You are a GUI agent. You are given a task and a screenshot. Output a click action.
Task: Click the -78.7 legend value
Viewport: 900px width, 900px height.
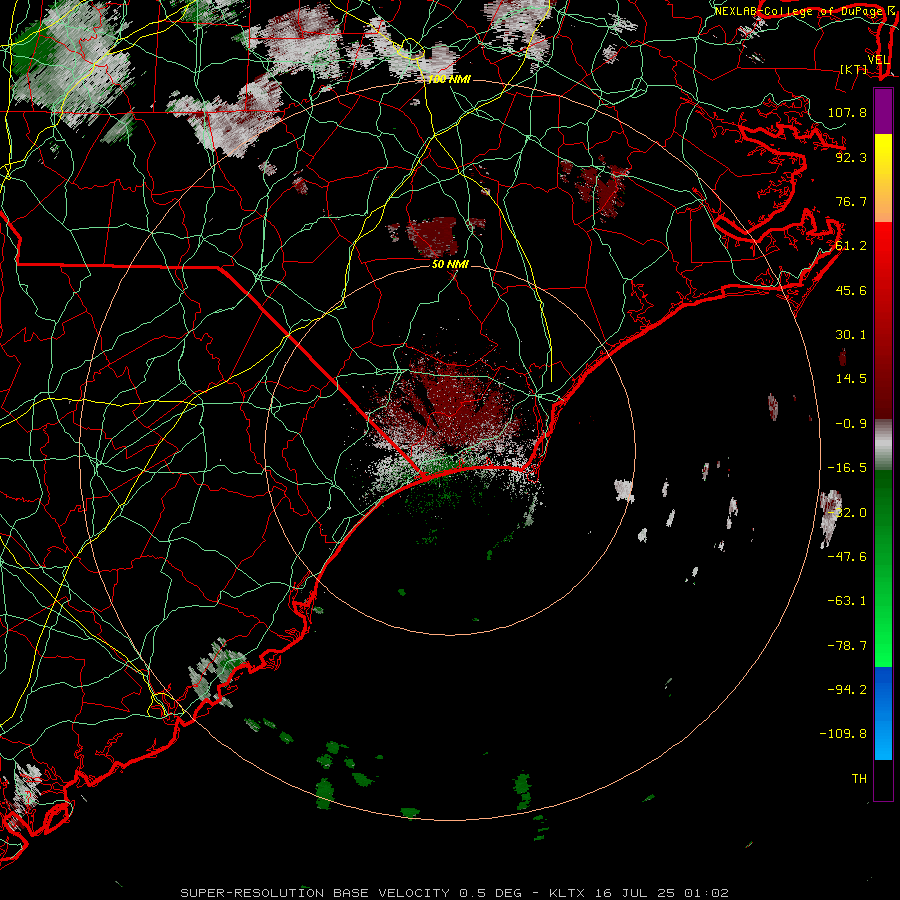coord(847,646)
